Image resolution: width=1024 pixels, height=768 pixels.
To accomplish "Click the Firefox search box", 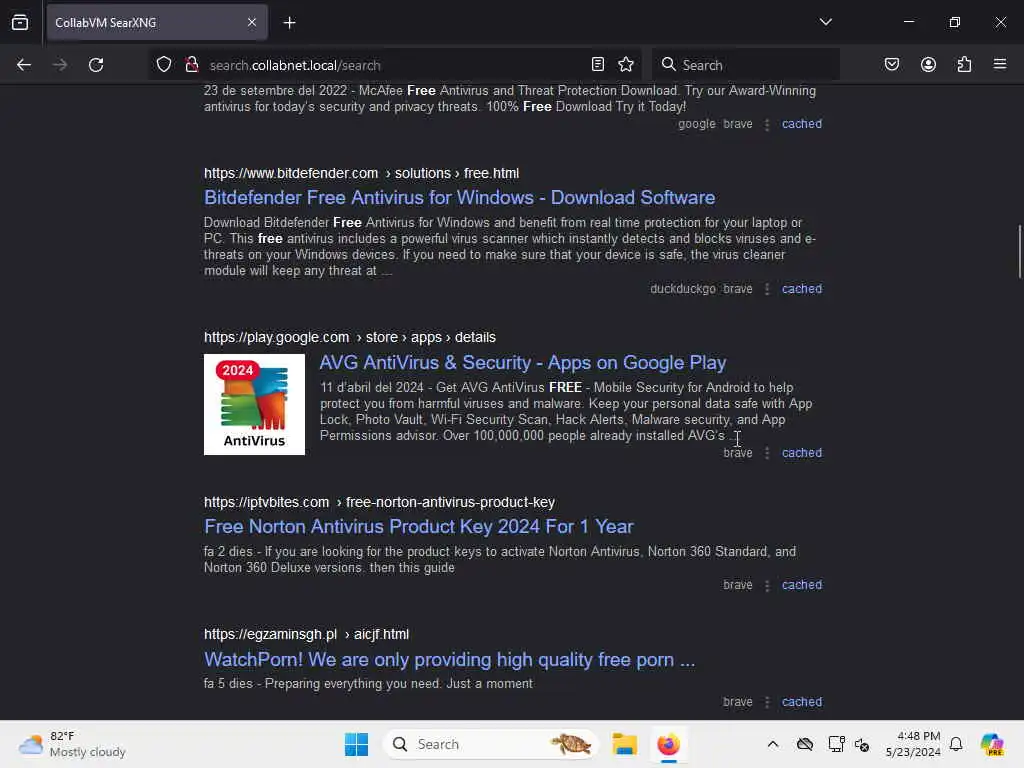I will point(746,65).
